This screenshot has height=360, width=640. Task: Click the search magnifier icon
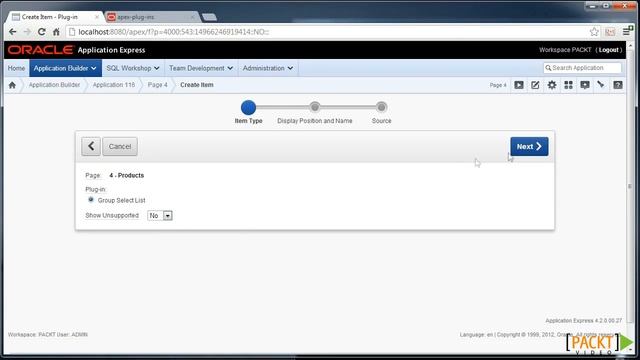tap(548, 68)
